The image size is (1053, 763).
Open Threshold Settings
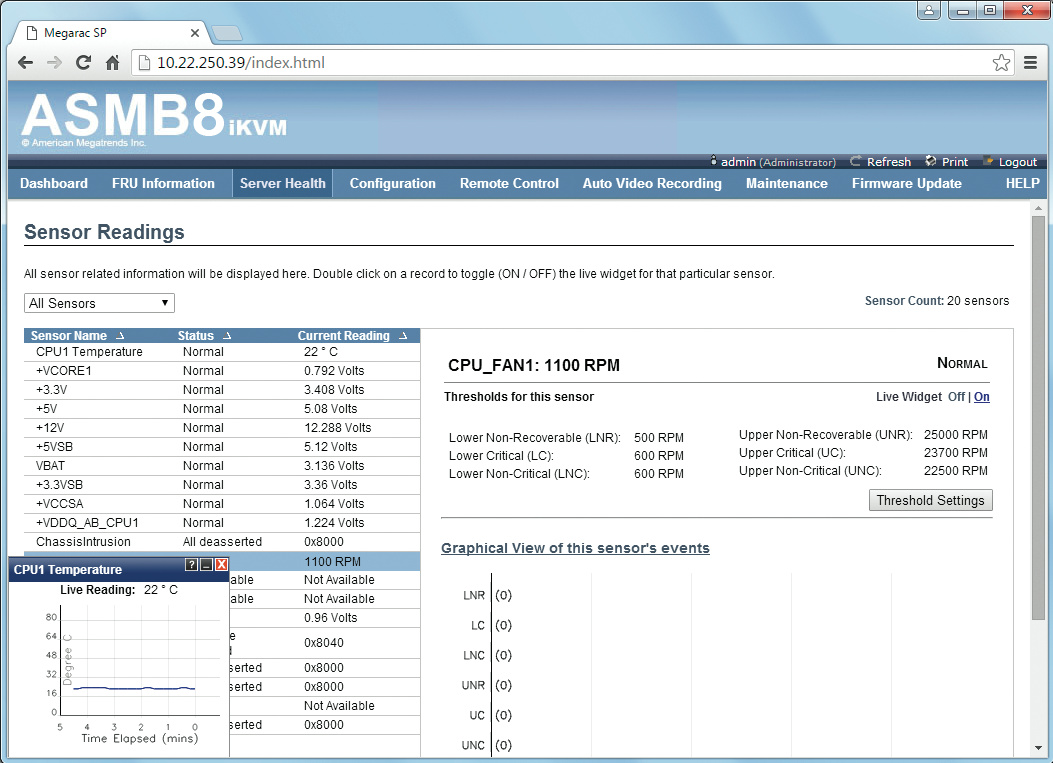(x=930, y=500)
